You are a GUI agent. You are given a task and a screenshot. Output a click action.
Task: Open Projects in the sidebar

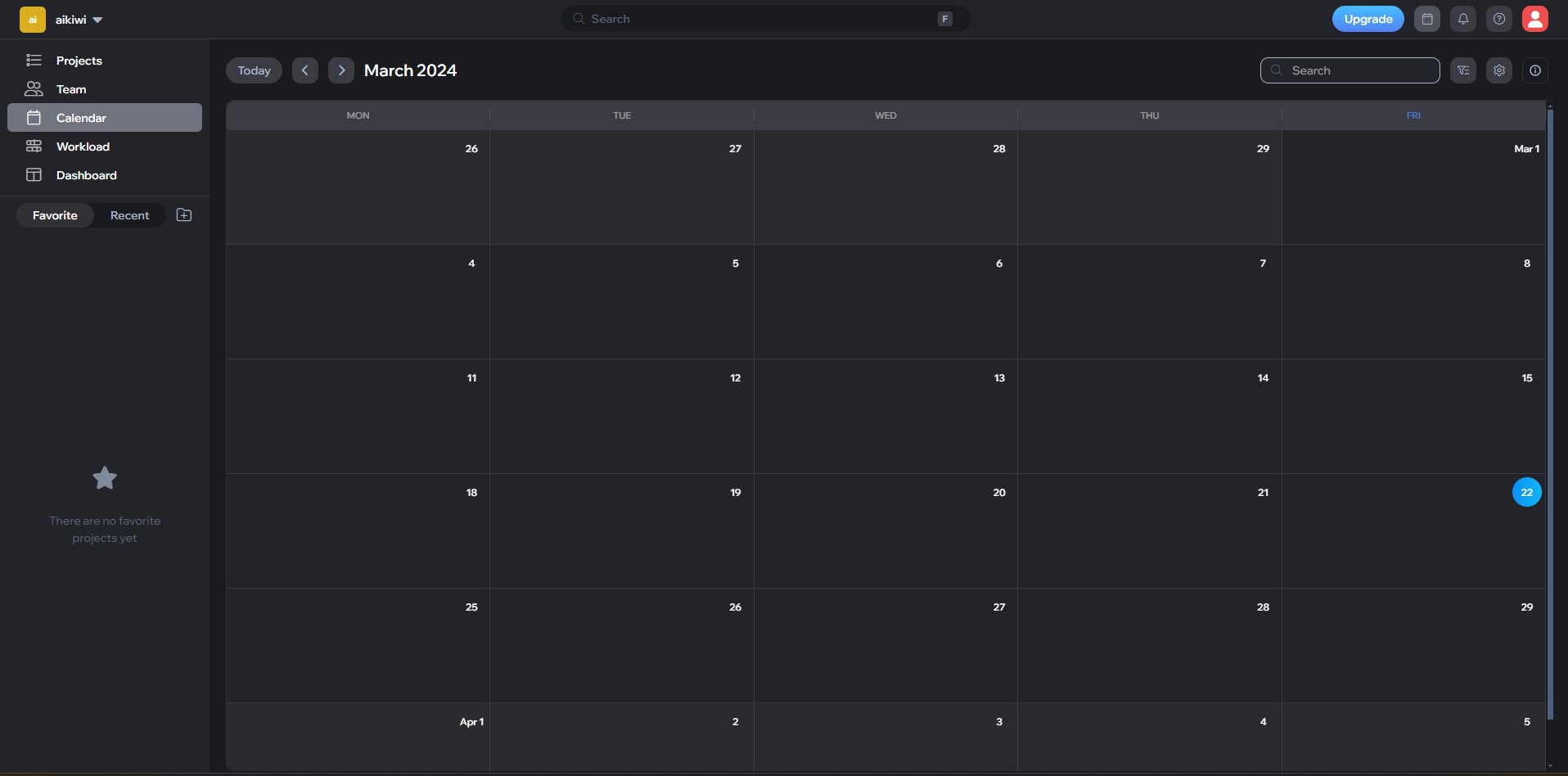click(x=105, y=61)
